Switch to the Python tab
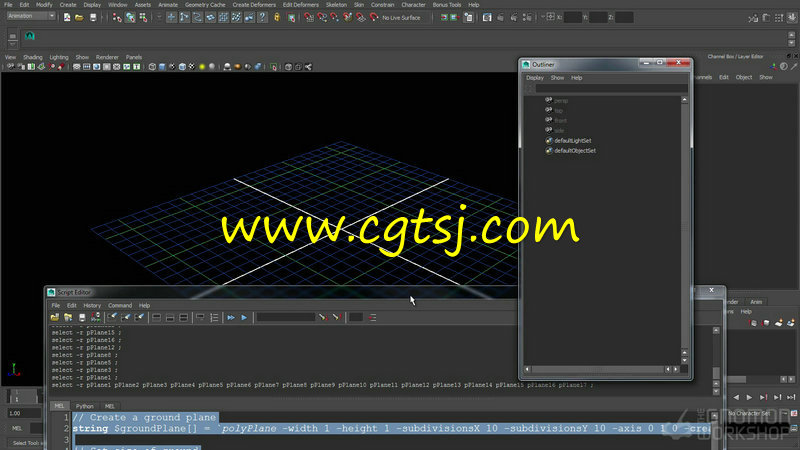The image size is (800, 450). [x=85, y=406]
